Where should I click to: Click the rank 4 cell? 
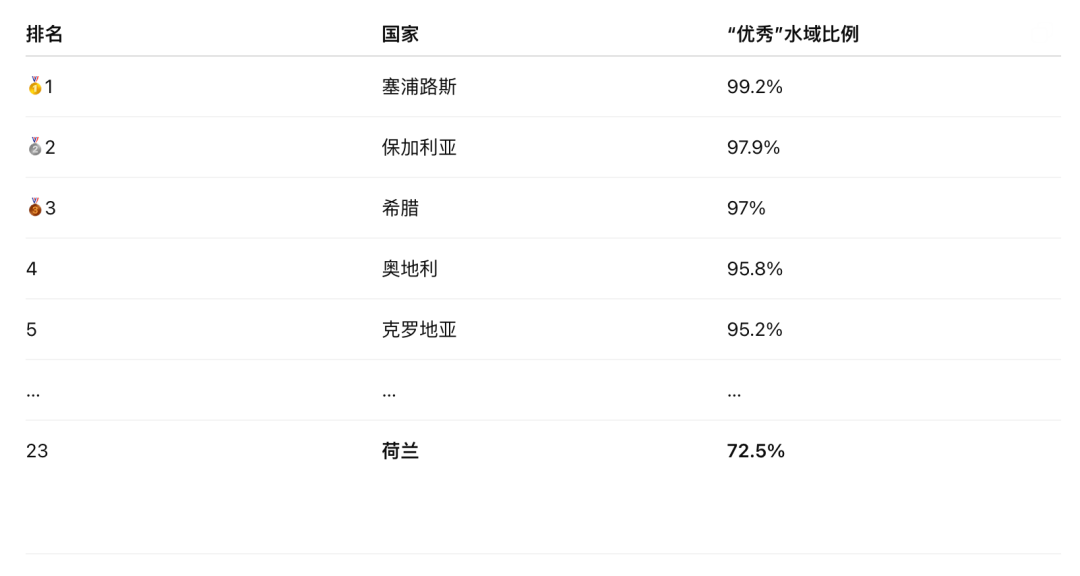coord(32,269)
